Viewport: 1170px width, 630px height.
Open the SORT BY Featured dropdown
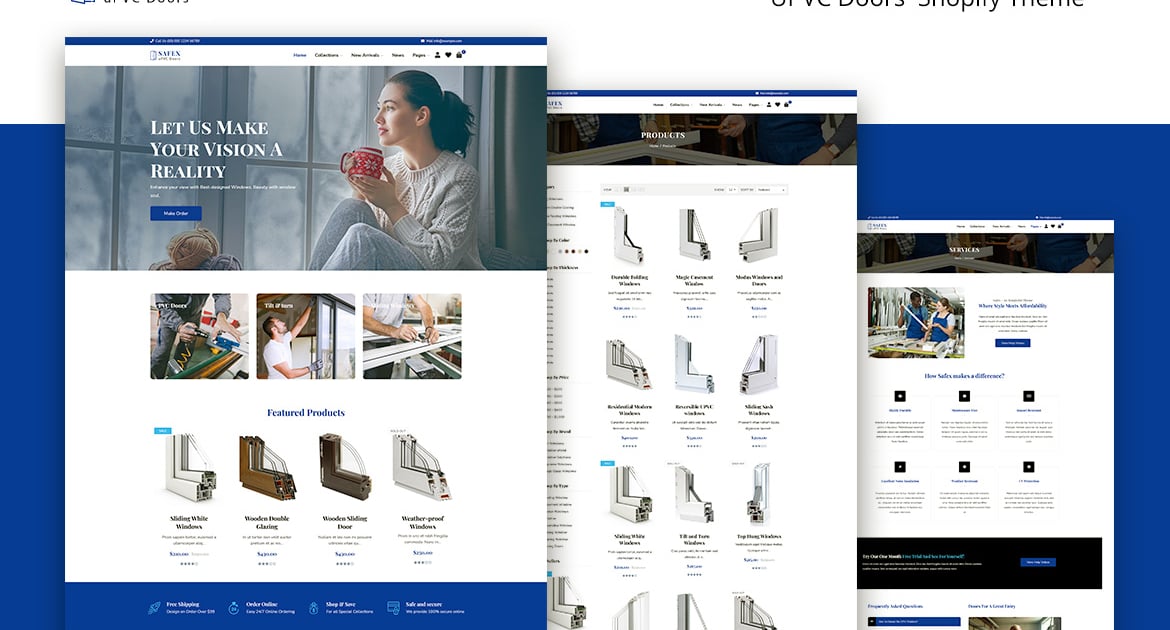[x=770, y=189]
